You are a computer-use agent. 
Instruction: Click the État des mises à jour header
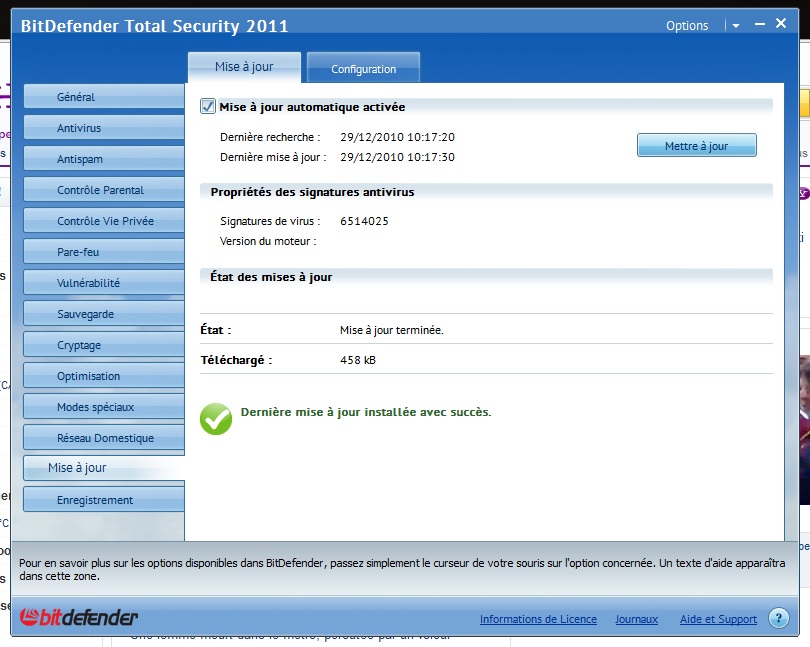pos(271,277)
